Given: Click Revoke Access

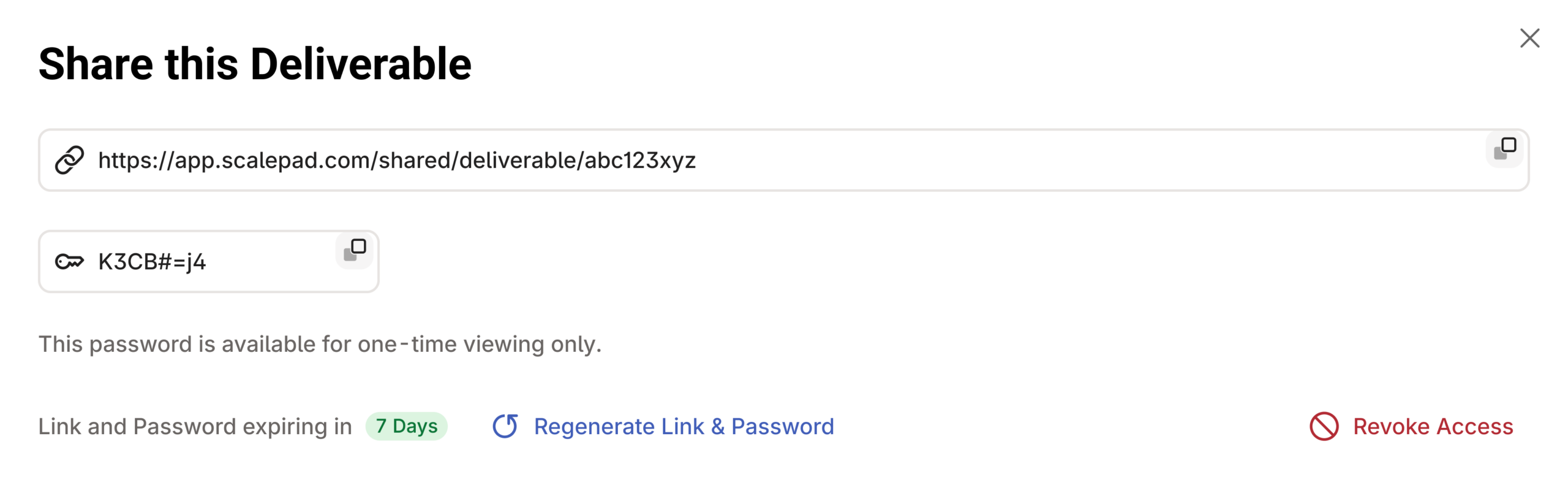Looking at the screenshot, I should pyautogui.click(x=1433, y=425).
